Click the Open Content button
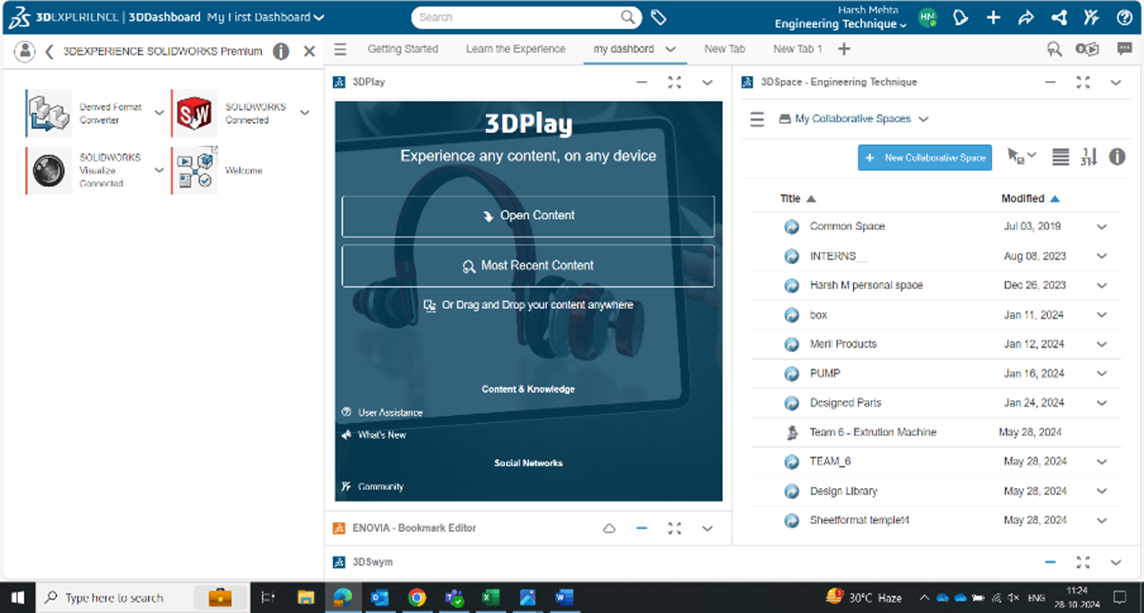Image resolution: width=1144 pixels, height=613 pixels. click(x=528, y=215)
